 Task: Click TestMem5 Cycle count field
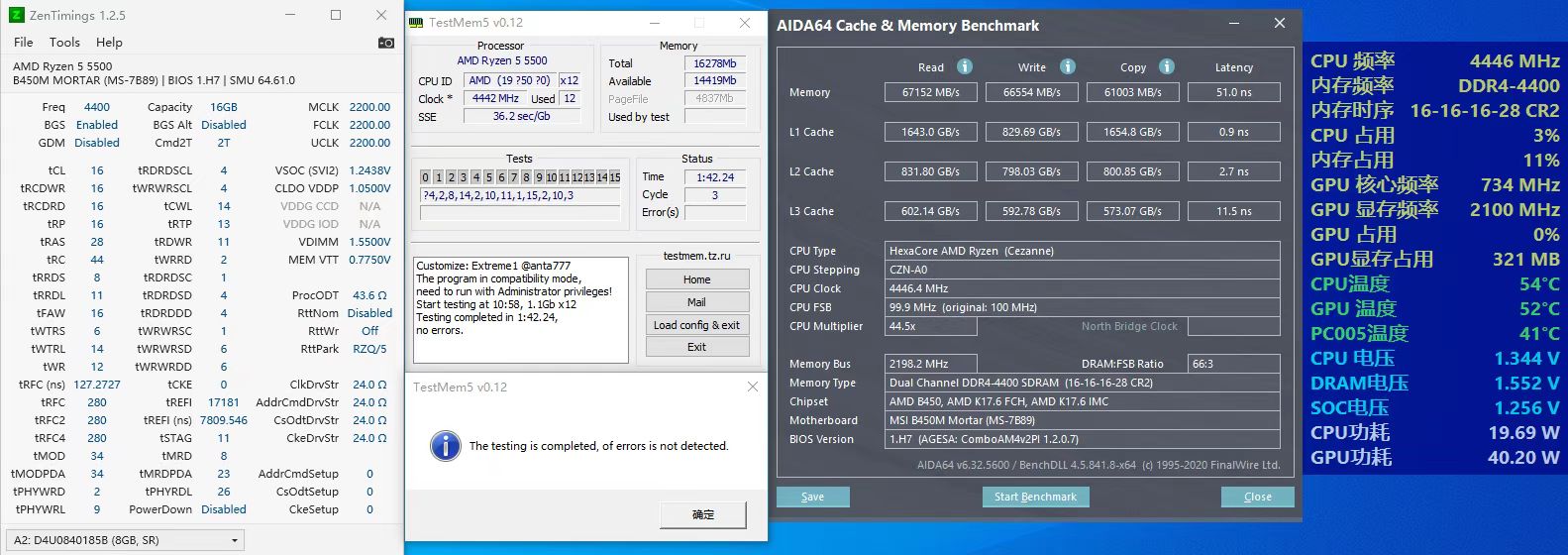pos(714,195)
